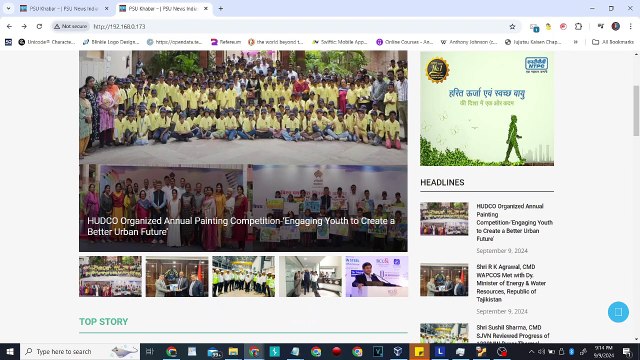Open the Sticky Notes taskbar icon

tap(419, 351)
